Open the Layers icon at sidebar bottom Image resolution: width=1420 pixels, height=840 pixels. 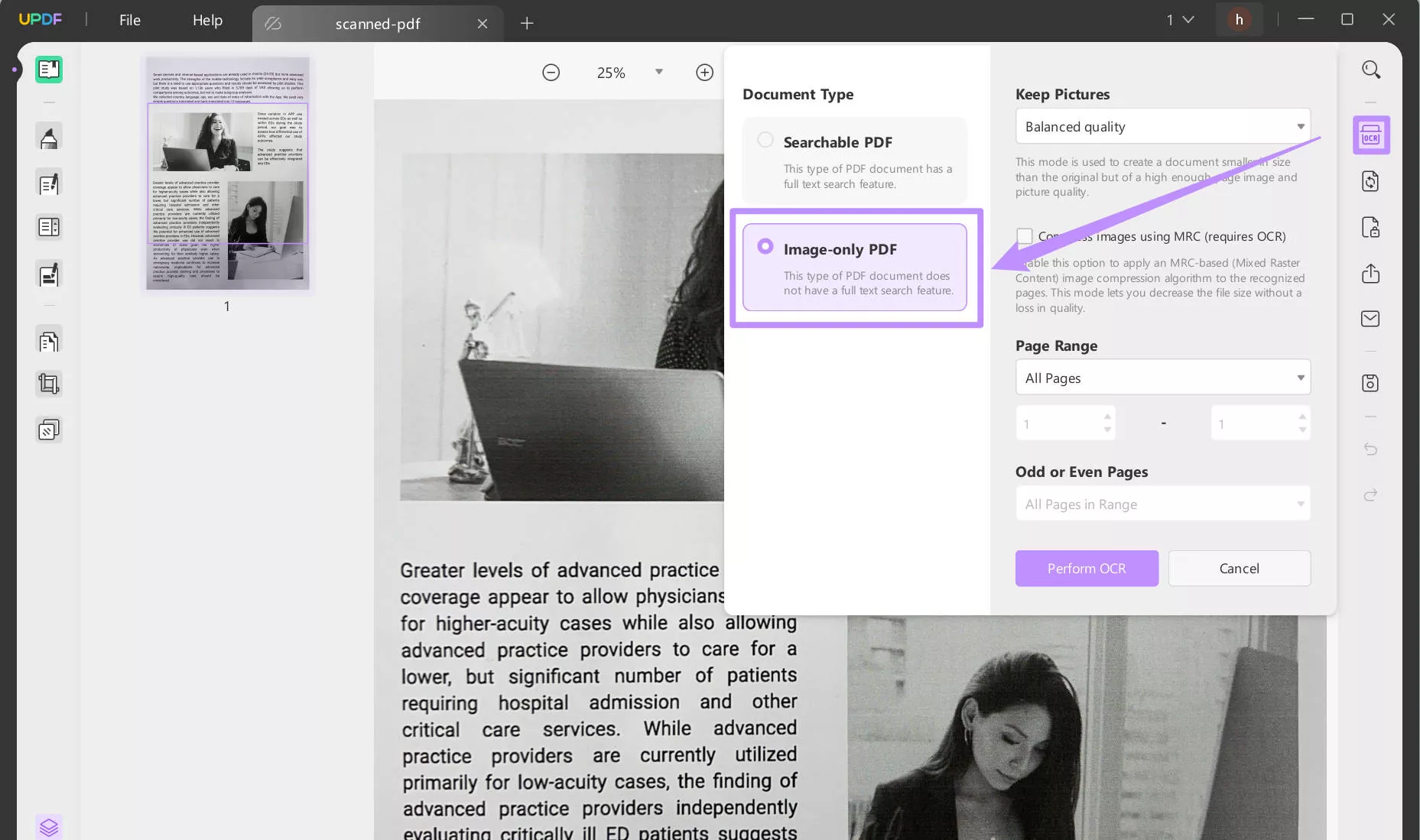pyautogui.click(x=49, y=827)
